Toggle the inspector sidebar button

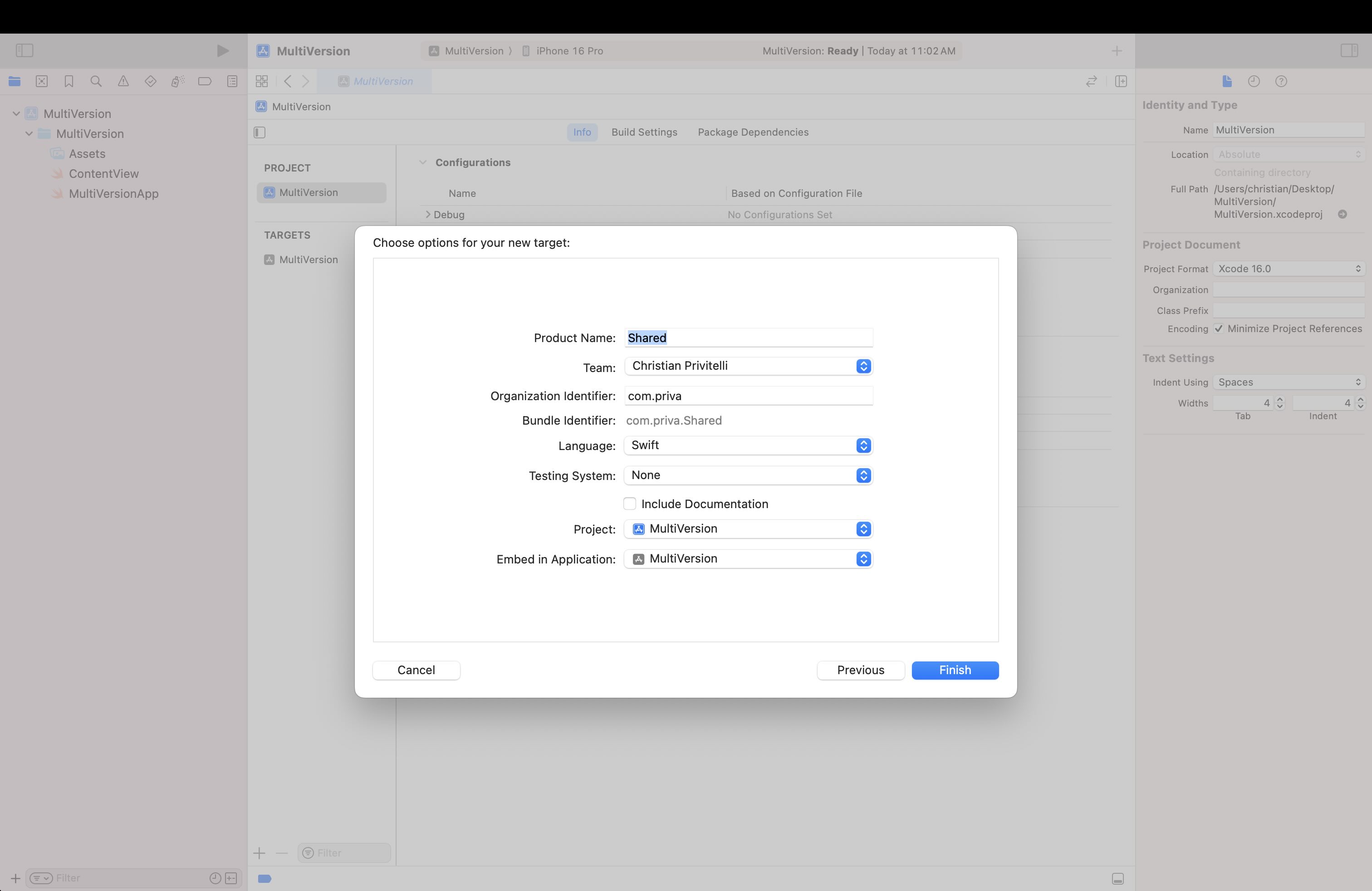point(1349,51)
